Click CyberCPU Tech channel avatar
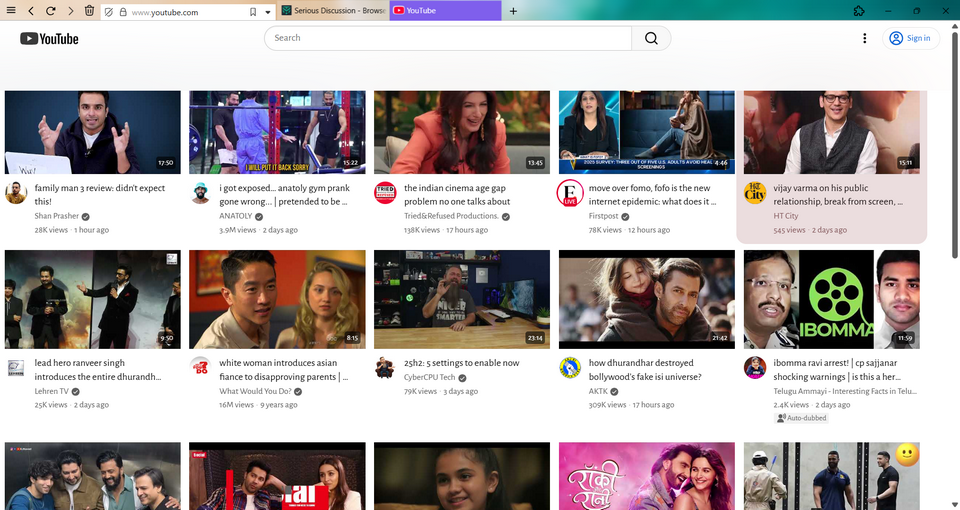This screenshot has width=960, height=510. coord(385,367)
